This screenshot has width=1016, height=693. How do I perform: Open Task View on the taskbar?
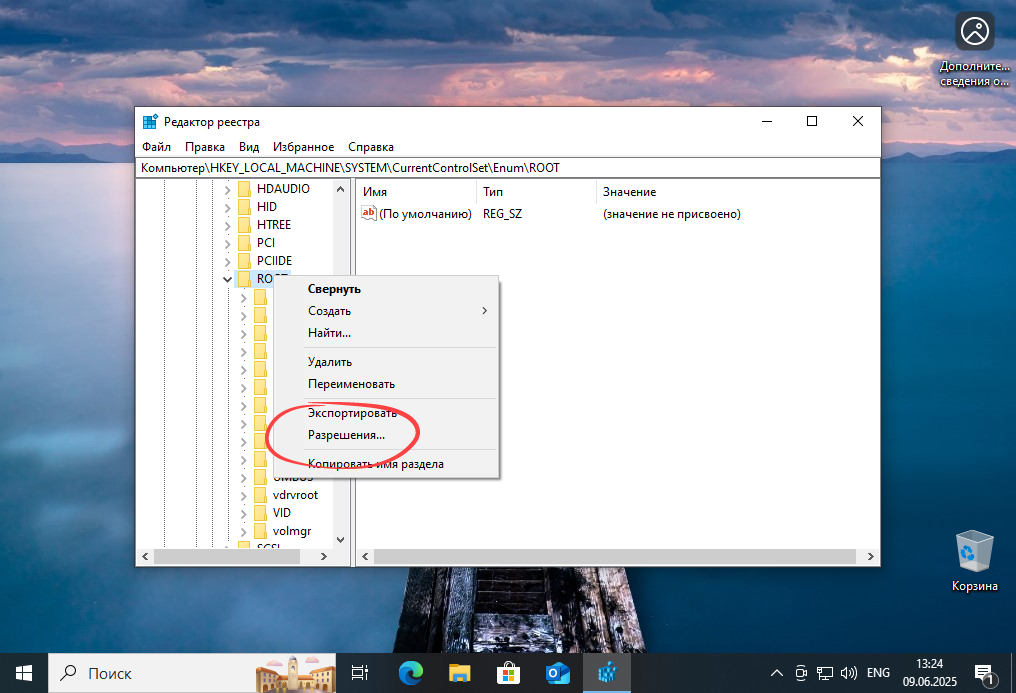[x=359, y=673]
